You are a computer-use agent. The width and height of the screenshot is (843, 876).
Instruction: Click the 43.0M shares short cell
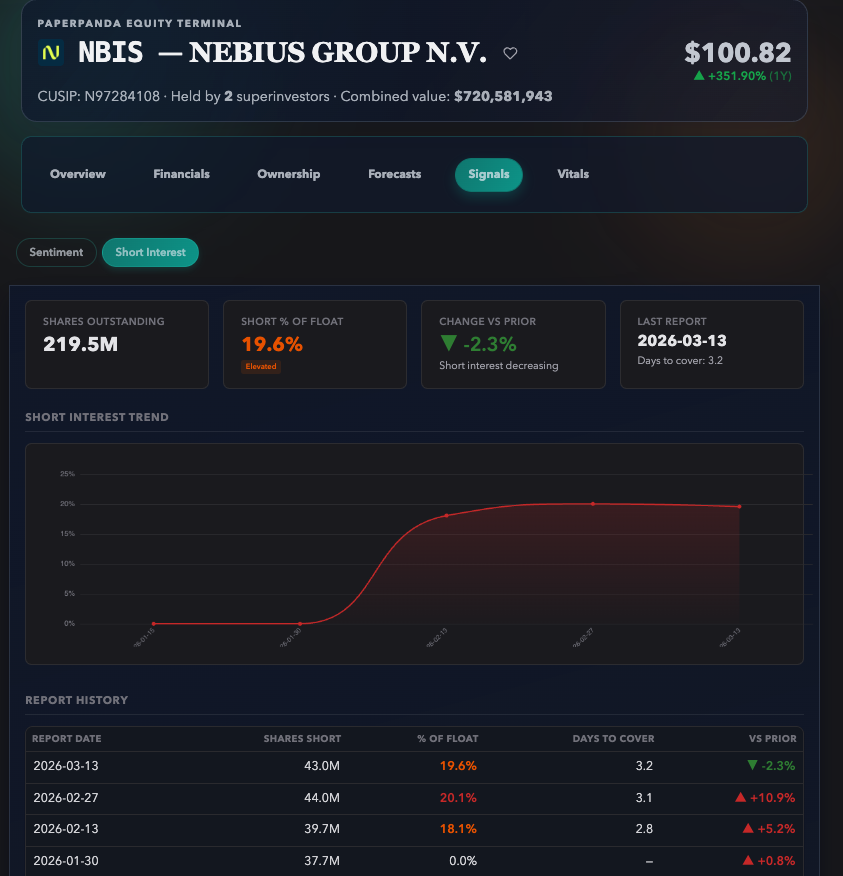tap(322, 766)
